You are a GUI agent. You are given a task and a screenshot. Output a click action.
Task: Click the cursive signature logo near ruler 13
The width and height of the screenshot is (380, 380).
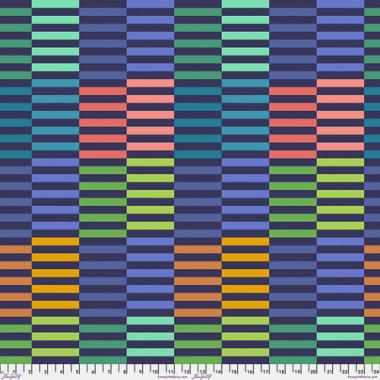point(201,377)
